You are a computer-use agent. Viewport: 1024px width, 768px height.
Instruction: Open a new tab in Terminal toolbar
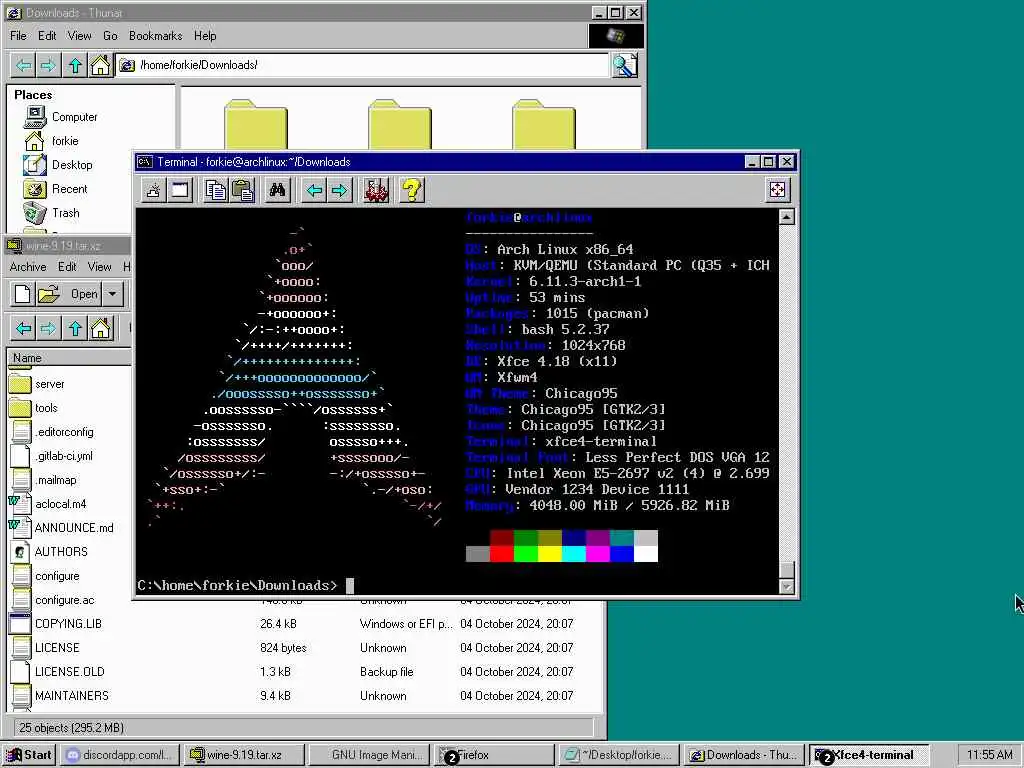153,190
